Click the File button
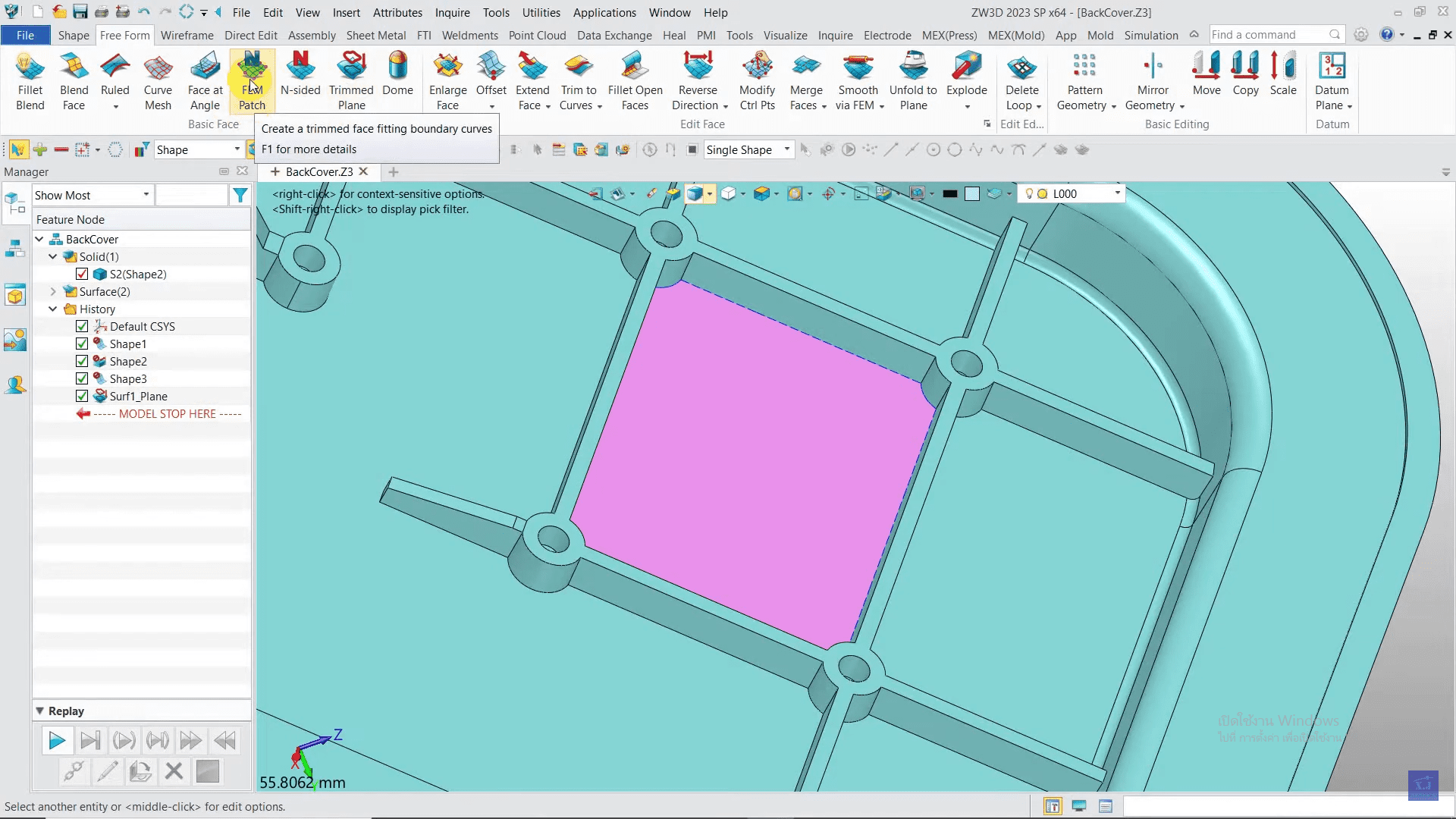This screenshot has width=1456, height=819. point(25,36)
